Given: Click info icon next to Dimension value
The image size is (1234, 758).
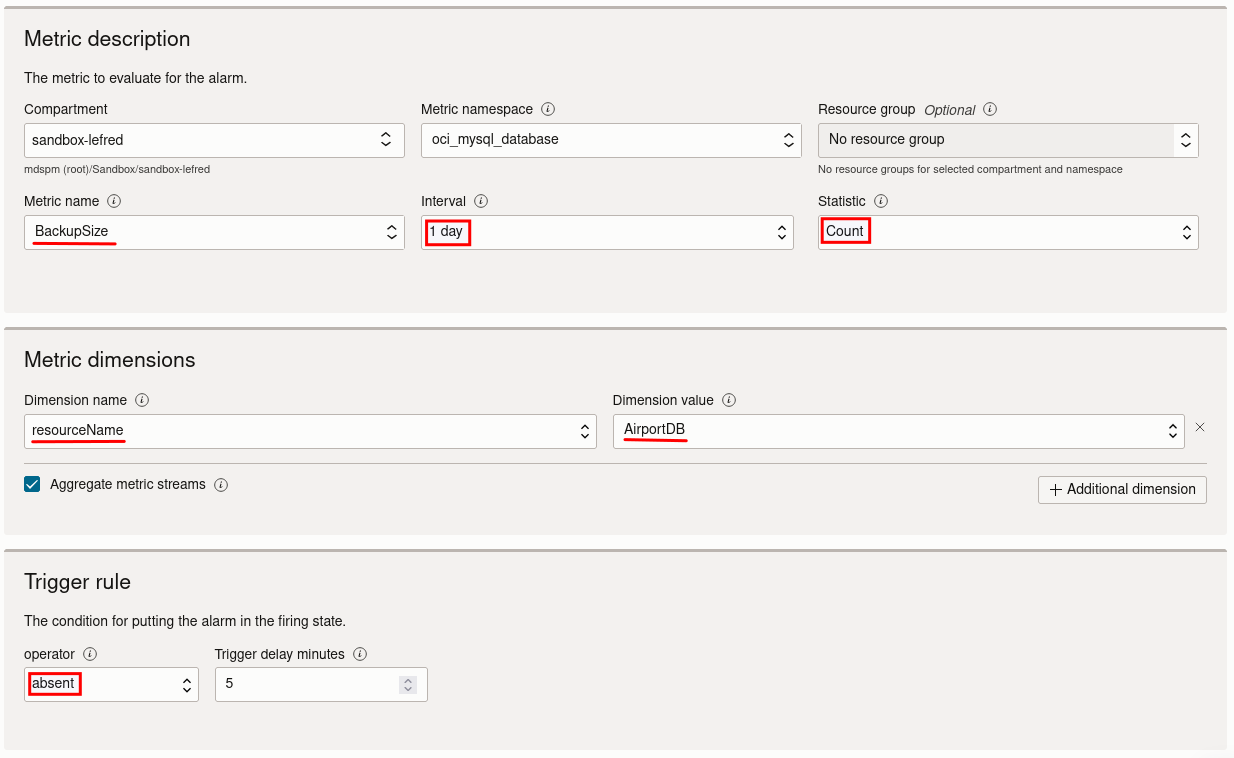Looking at the screenshot, I should tap(729, 400).
